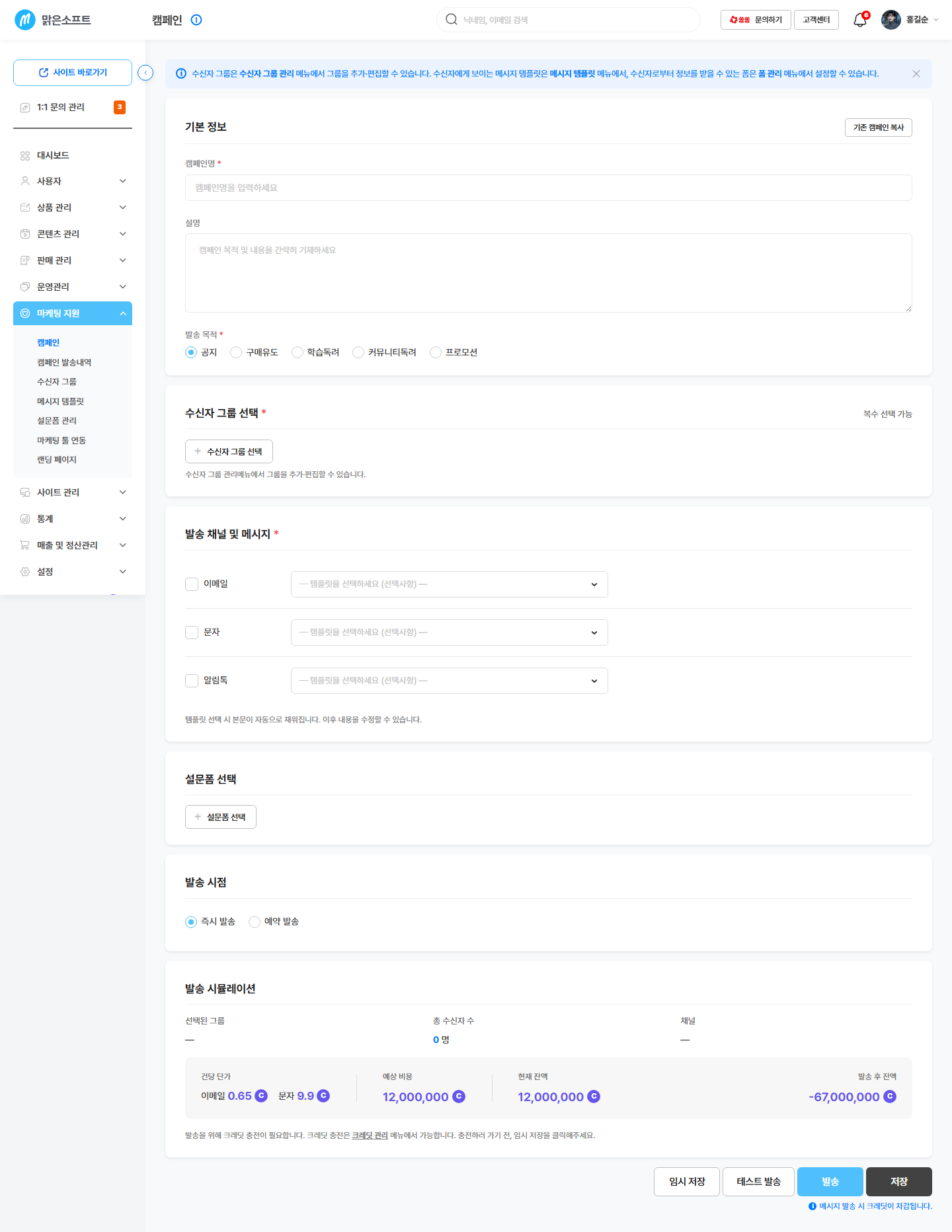Click the 매출 및 정산관리 cart icon
The height and width of the screenshot is (1232, 952).
point(25,545)
